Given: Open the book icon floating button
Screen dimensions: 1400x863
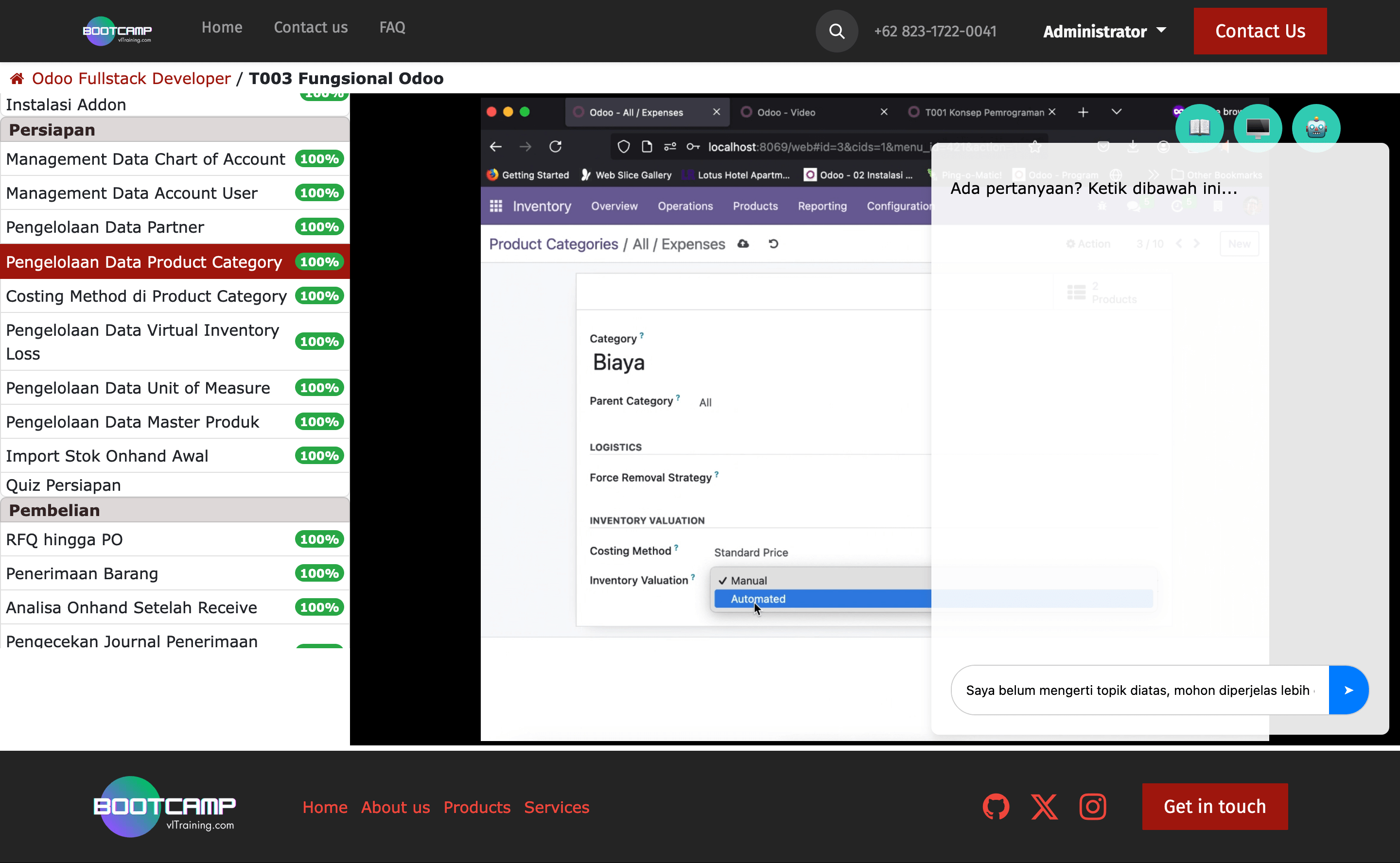Looking at the screenshot, I should (1199, 128).
